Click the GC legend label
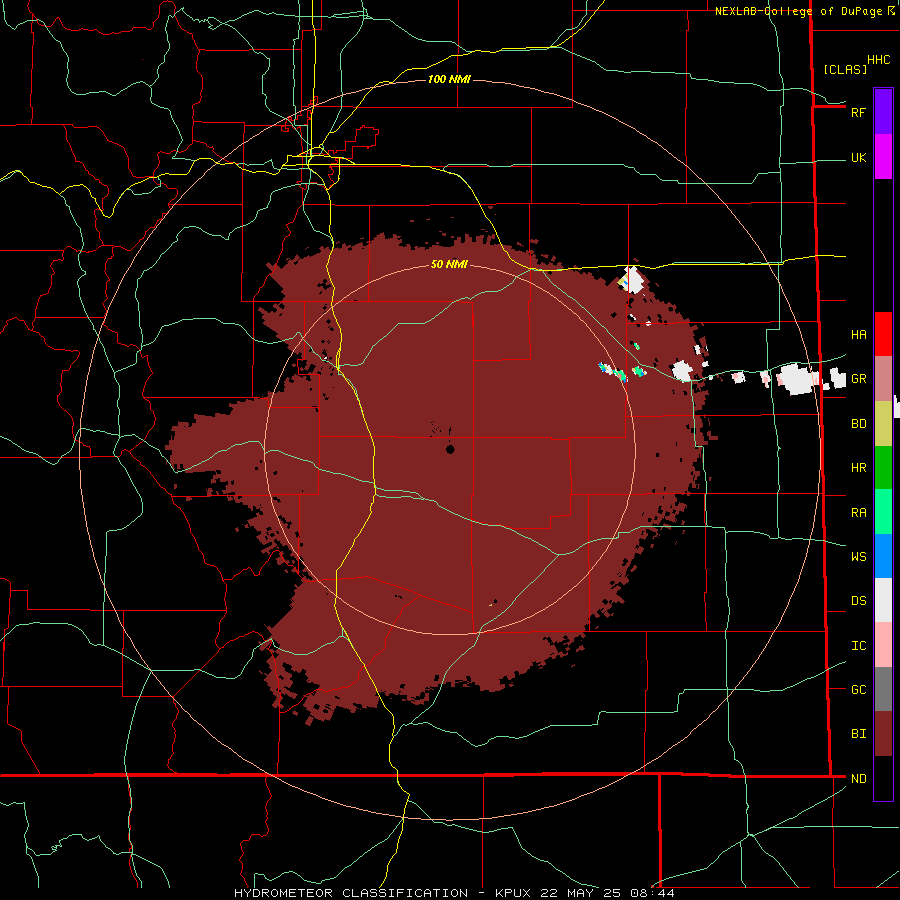The height and width of the screenshot is (900, 900). click(858, 689)
